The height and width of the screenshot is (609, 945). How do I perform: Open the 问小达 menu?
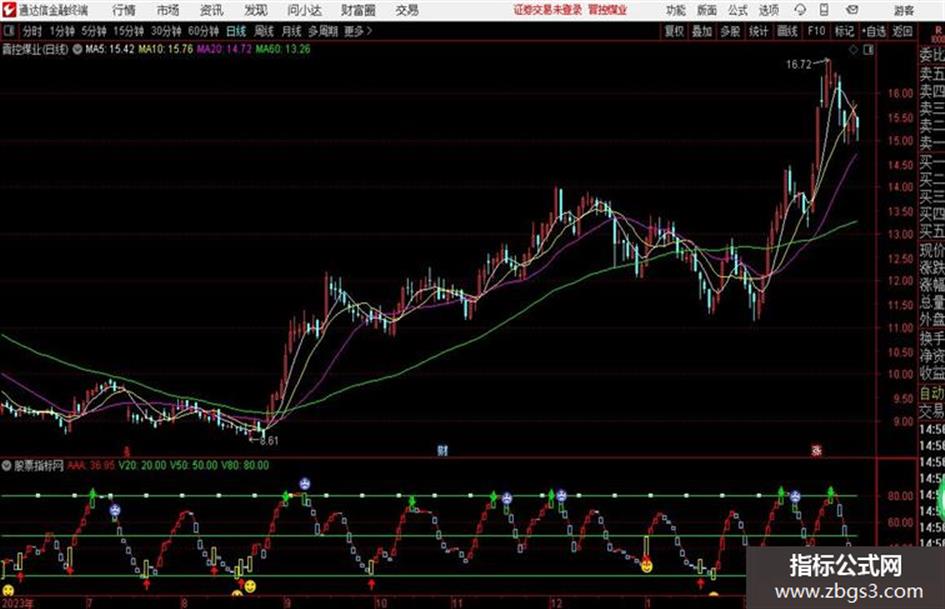tap(304, 10)
